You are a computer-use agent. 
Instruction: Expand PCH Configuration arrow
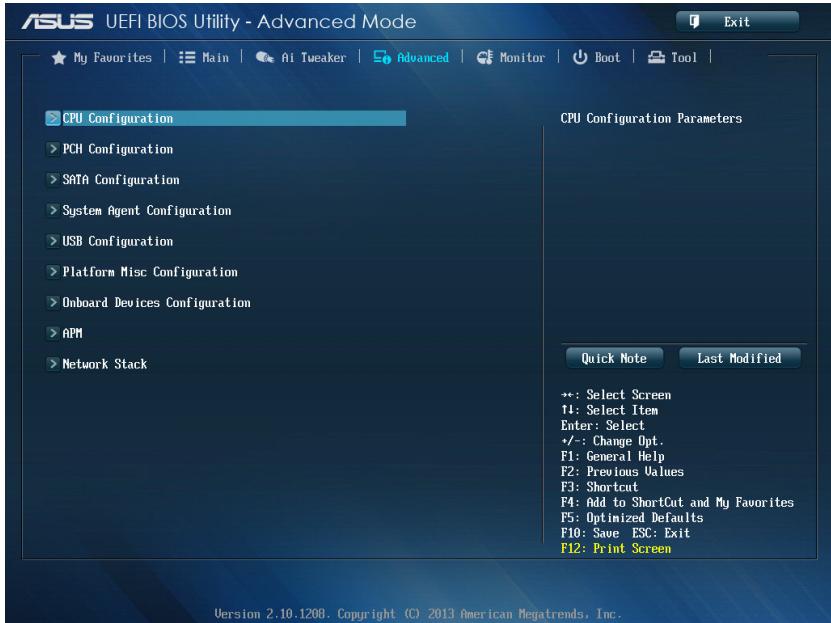tap(52, 149)
